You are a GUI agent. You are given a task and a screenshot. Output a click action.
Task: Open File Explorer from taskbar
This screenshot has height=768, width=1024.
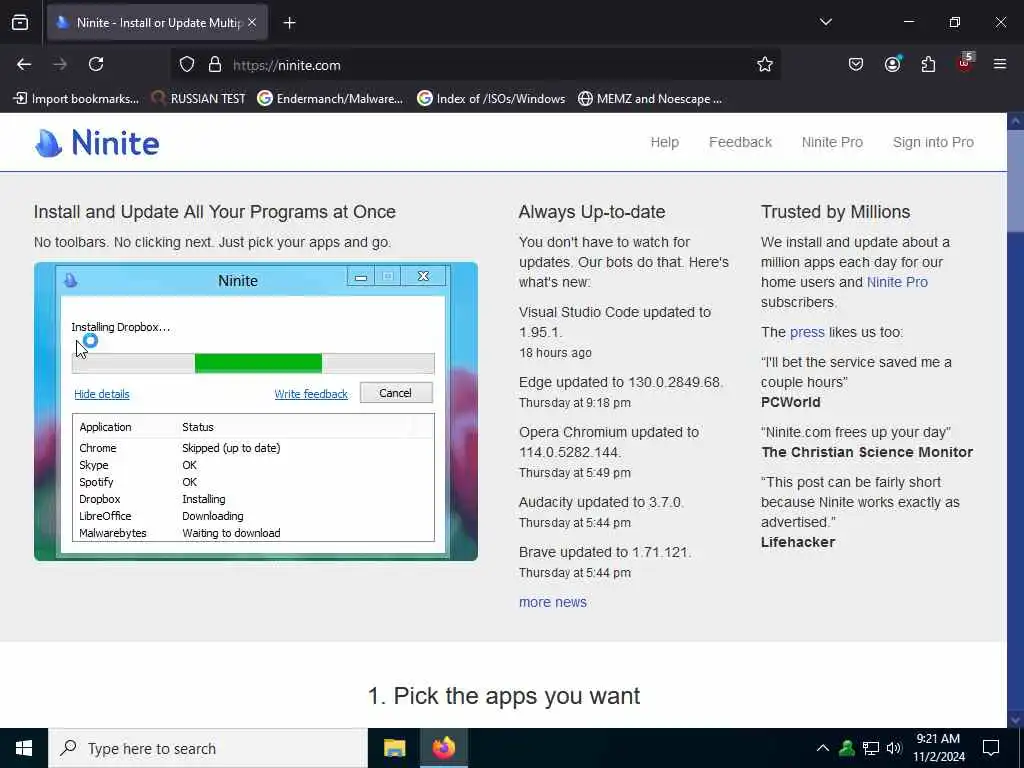click(x=394, y=748)
